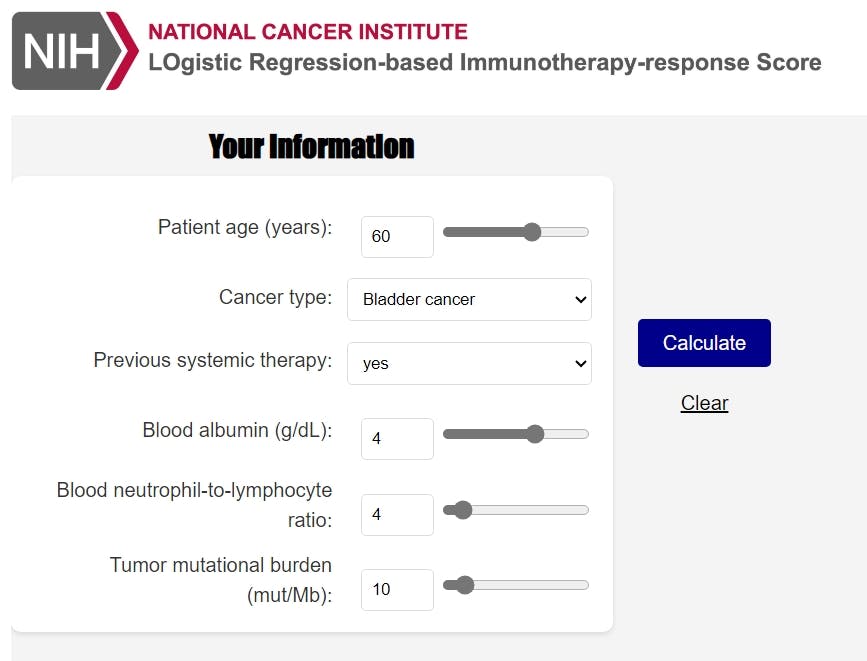Click the Blood albumin input box
The height and width of the screenshot is (661, 867).
coord(396,438)
